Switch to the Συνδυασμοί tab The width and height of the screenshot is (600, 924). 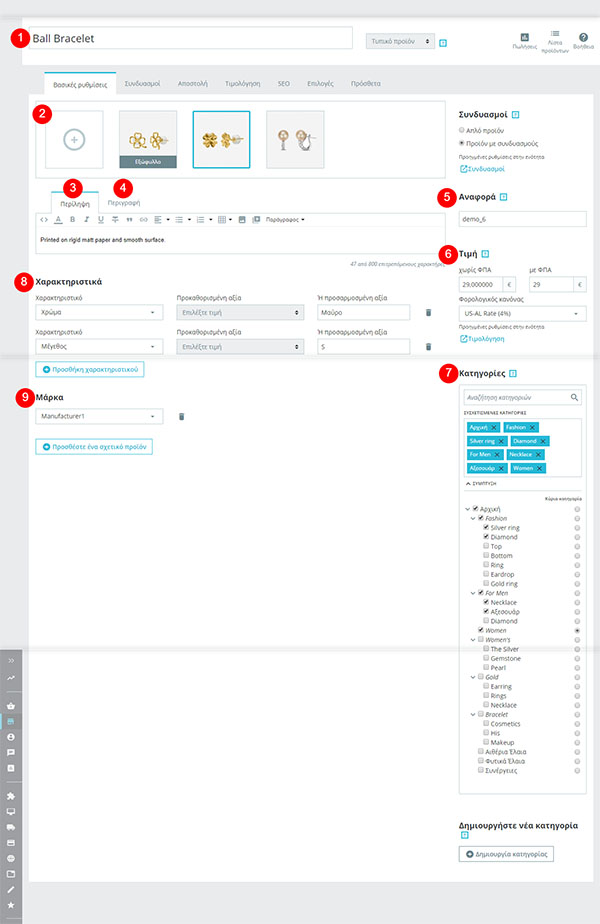(x=142, y=84)
